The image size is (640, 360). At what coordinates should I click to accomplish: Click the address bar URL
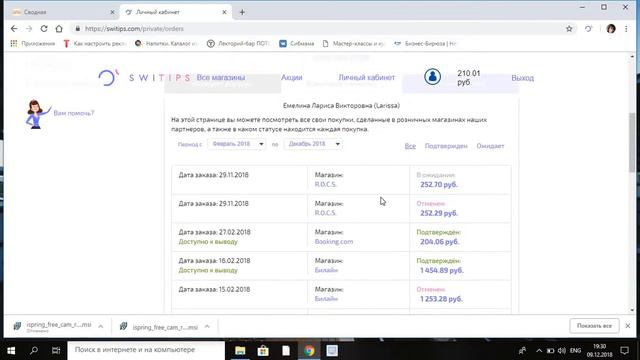click(x=134, y=29)
